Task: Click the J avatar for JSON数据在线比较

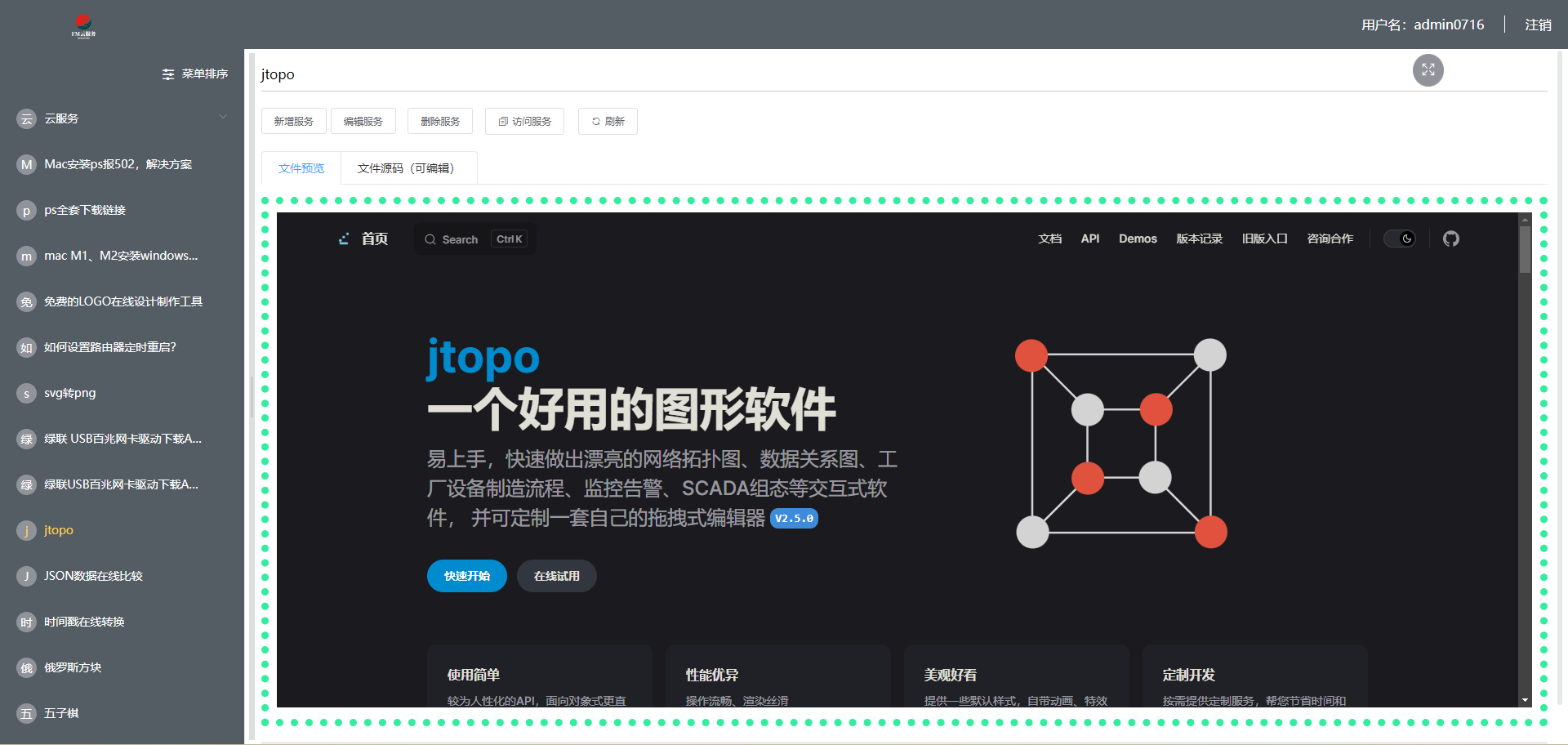Action: pos(27,577)
